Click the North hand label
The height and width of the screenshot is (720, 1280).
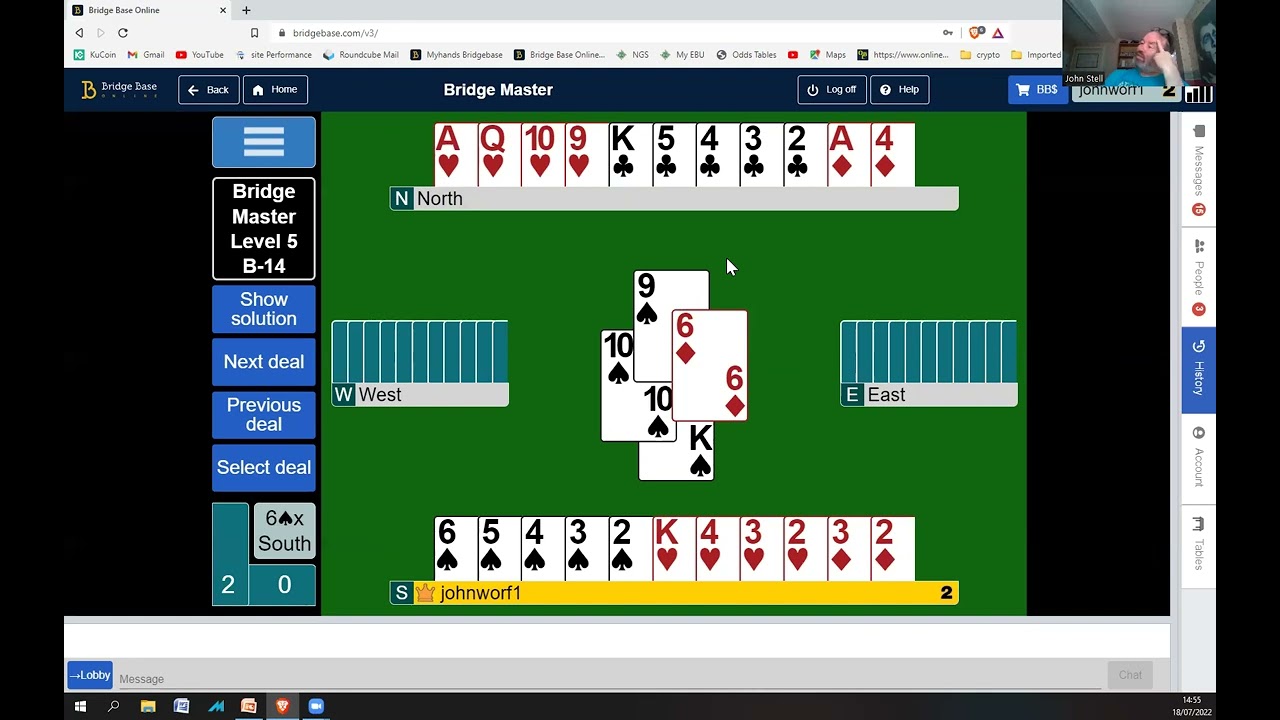pyautogui.click(x=674, y=198)
